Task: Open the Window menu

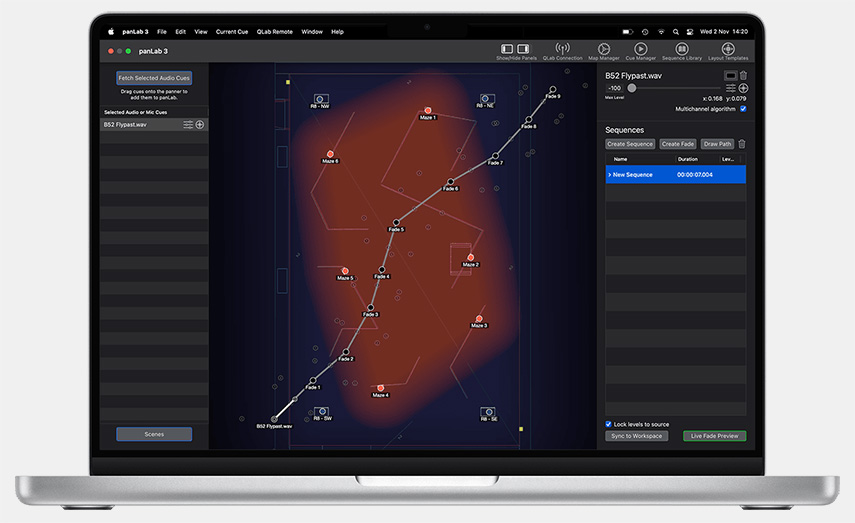Action: [312, 32]
